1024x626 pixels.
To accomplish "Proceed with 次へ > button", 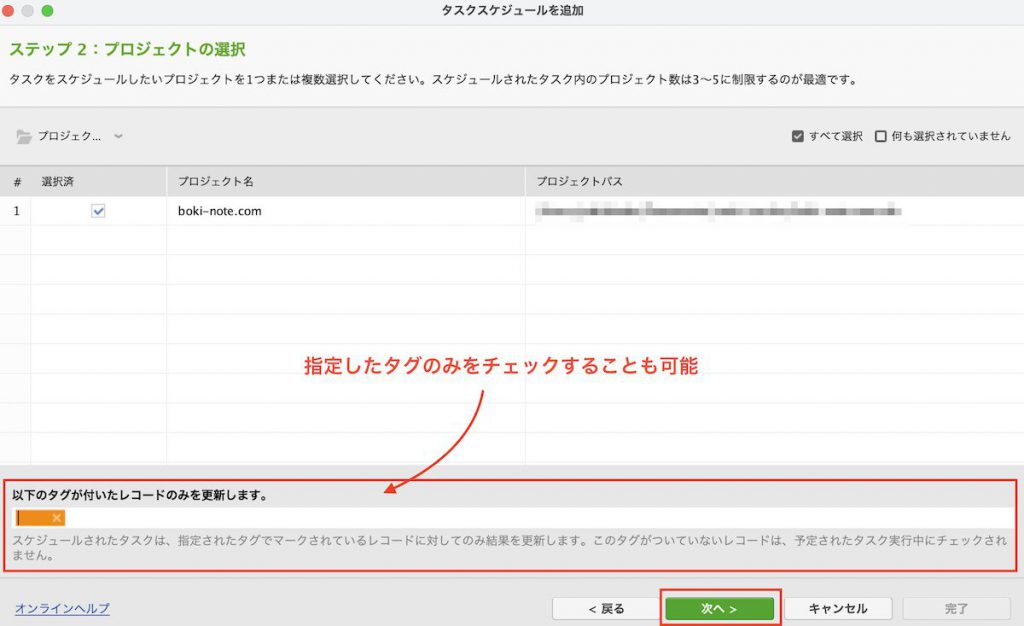I will (720, 608).
